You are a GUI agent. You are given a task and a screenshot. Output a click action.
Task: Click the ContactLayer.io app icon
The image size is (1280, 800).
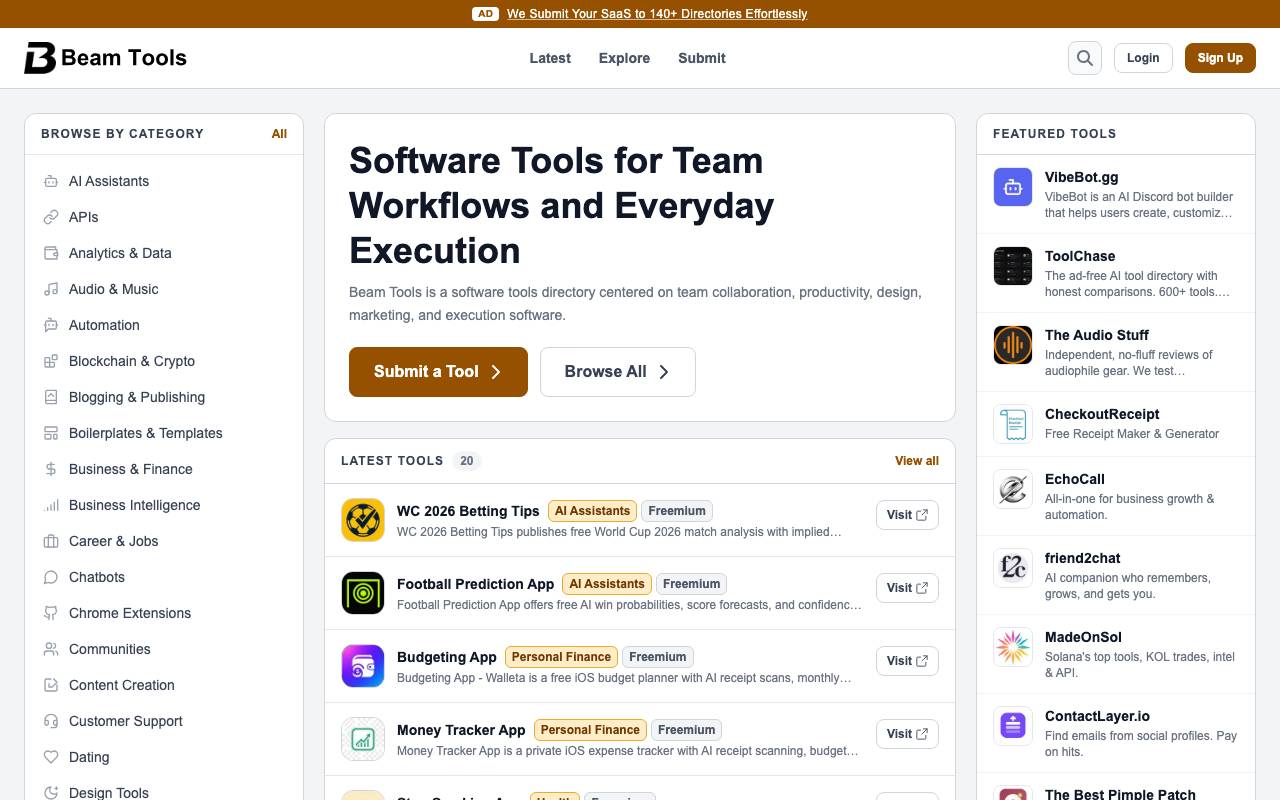tap(1013, 726)
